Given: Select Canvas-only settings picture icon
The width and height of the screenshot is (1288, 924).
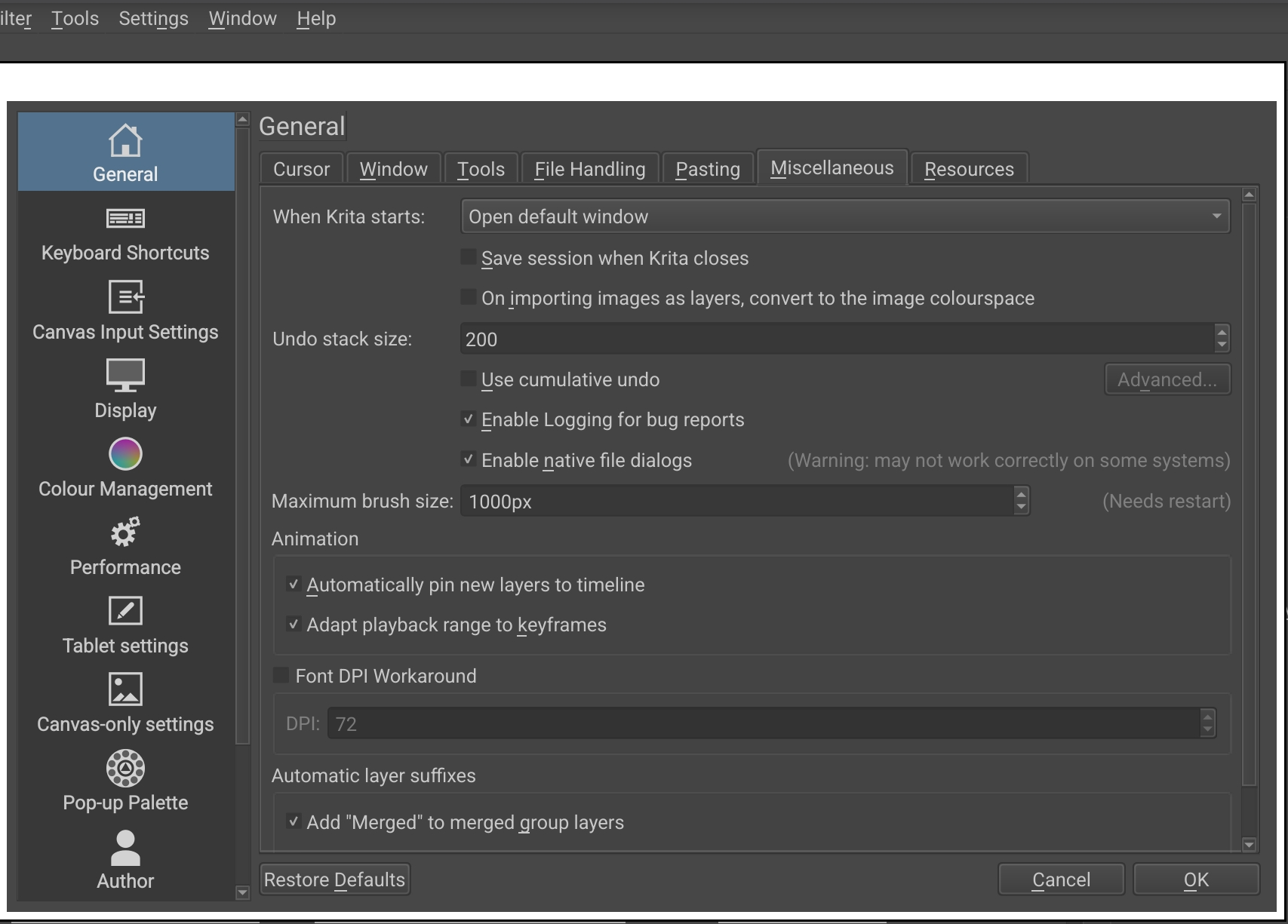Looking at the screenshot, I should pos(125,689).
